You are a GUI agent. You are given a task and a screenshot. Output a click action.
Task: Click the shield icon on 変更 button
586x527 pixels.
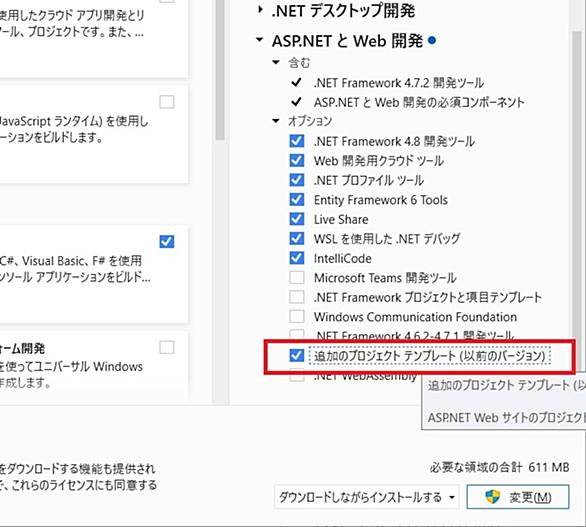493,497
